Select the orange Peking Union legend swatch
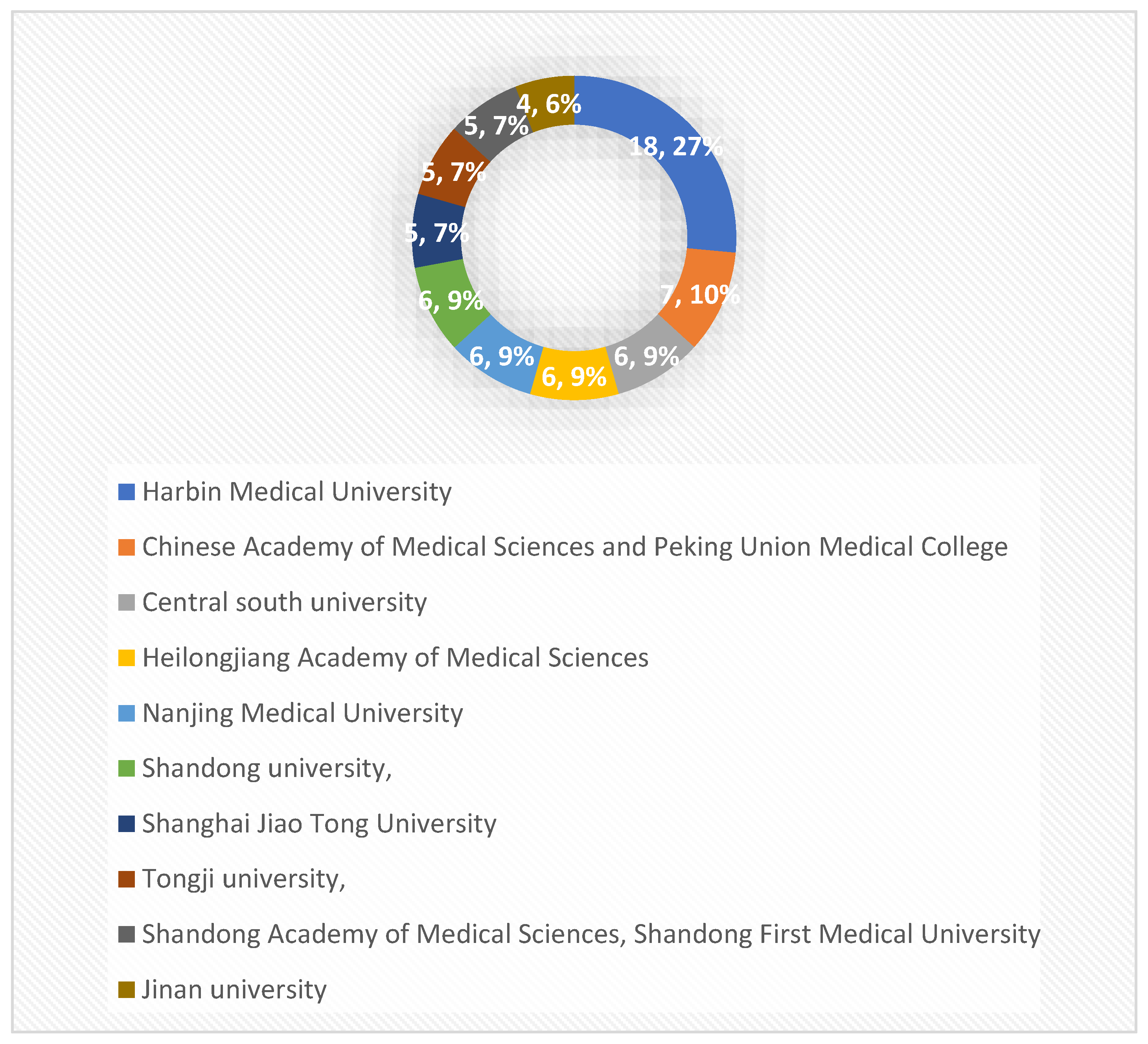 coord(127,547)
